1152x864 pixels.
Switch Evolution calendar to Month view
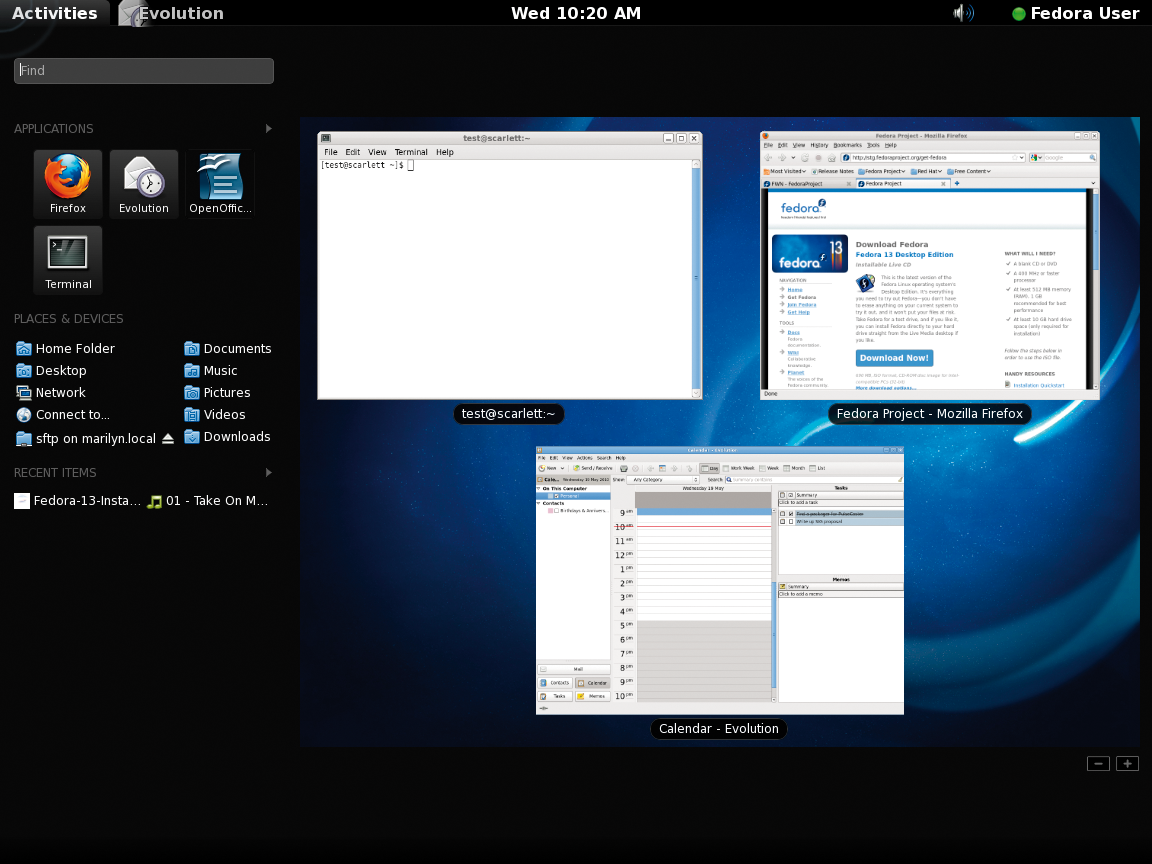(795, 468)
